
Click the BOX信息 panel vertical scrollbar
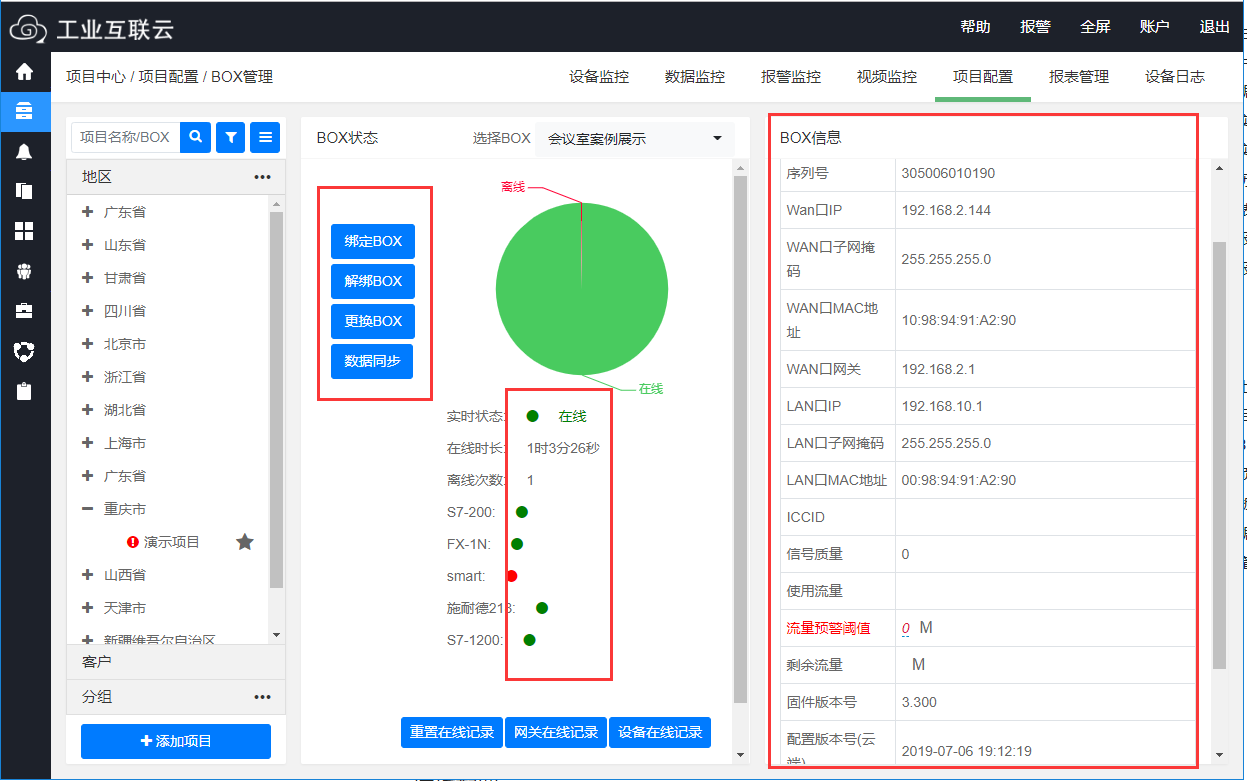click(1219, 455)
